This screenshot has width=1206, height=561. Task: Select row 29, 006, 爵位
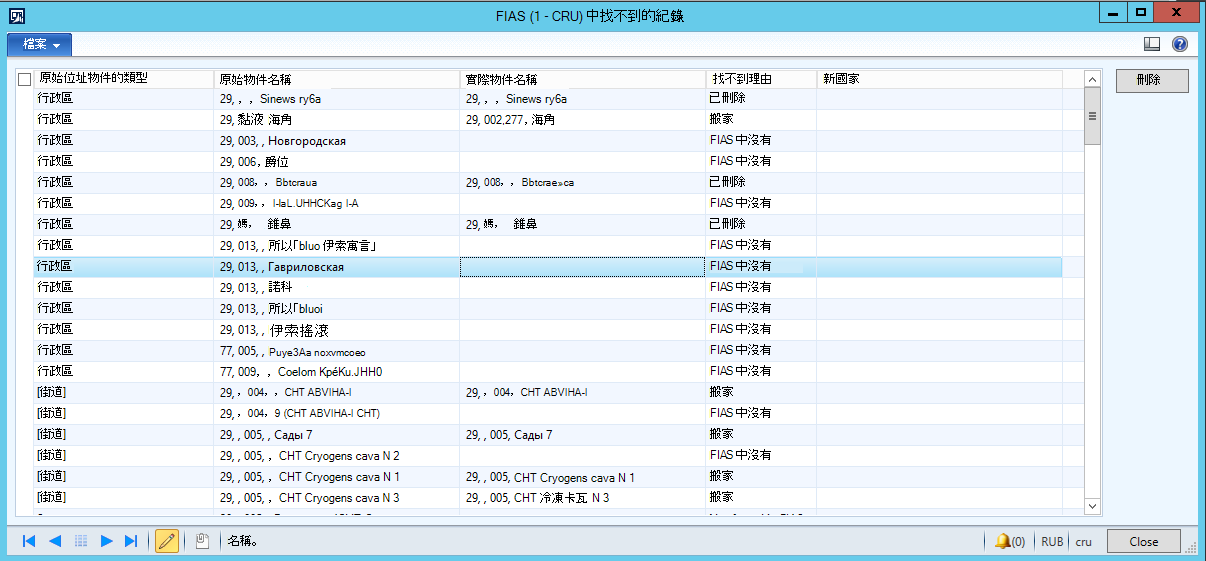pos(337,161)
